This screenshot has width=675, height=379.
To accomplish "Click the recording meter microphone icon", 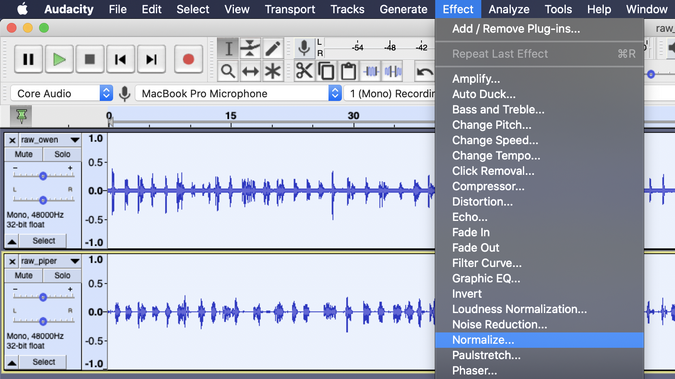I will [x=304, y=48].
